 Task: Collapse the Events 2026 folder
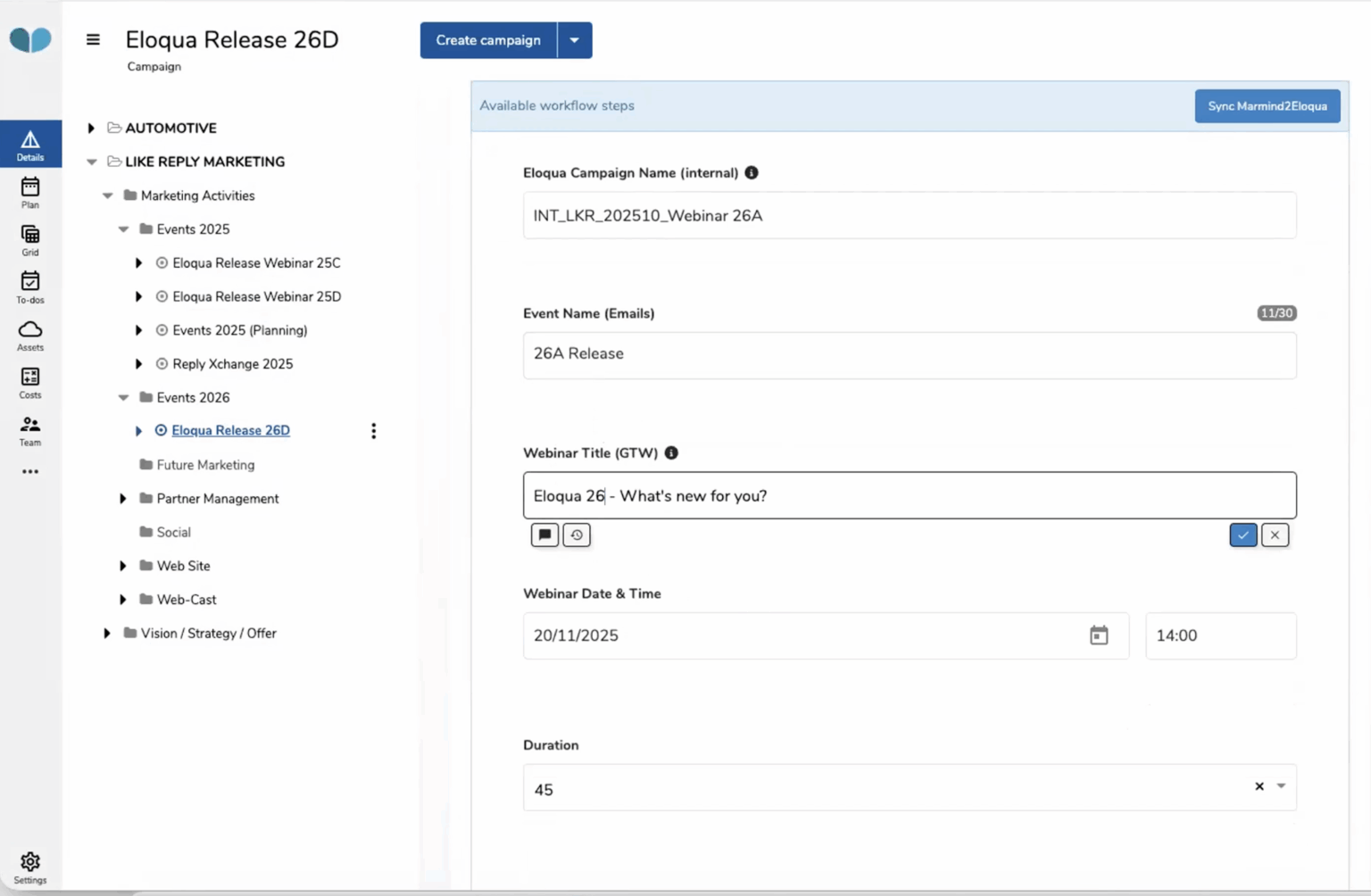122,397
